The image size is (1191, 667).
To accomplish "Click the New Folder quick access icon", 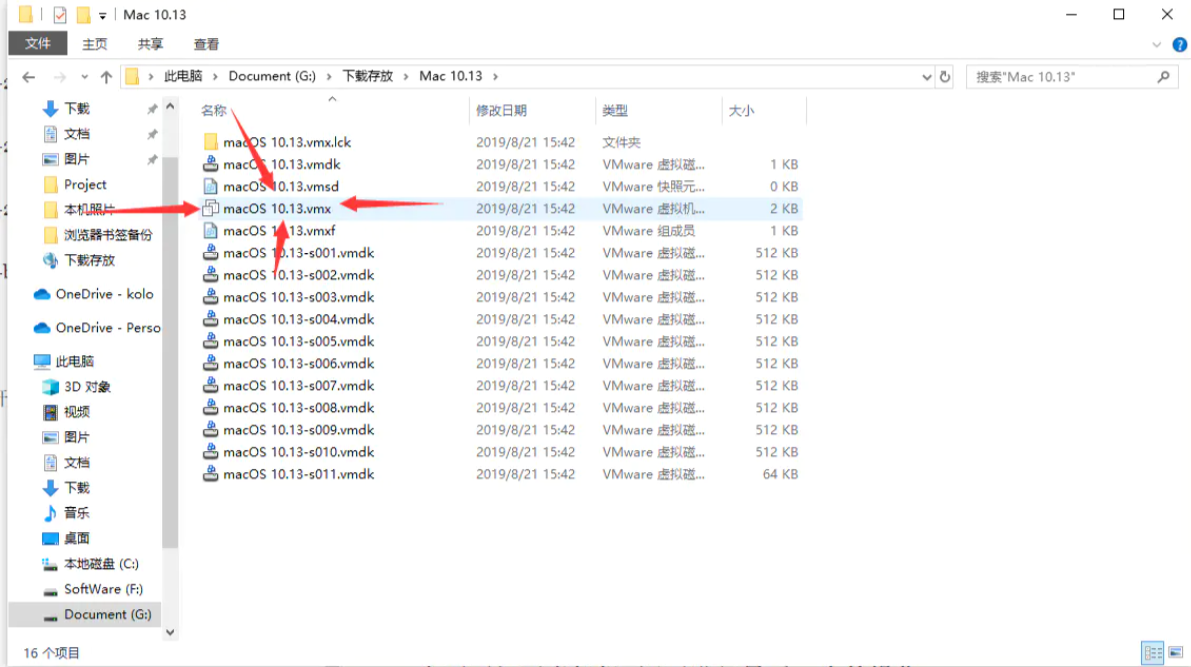I will pyautogui.click(x=83, y=14).
